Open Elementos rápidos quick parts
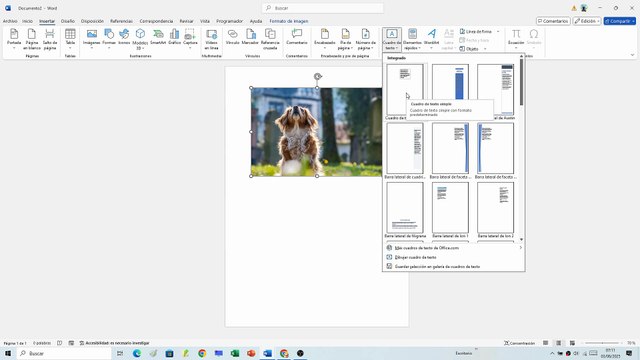 (x=412, y=39)
